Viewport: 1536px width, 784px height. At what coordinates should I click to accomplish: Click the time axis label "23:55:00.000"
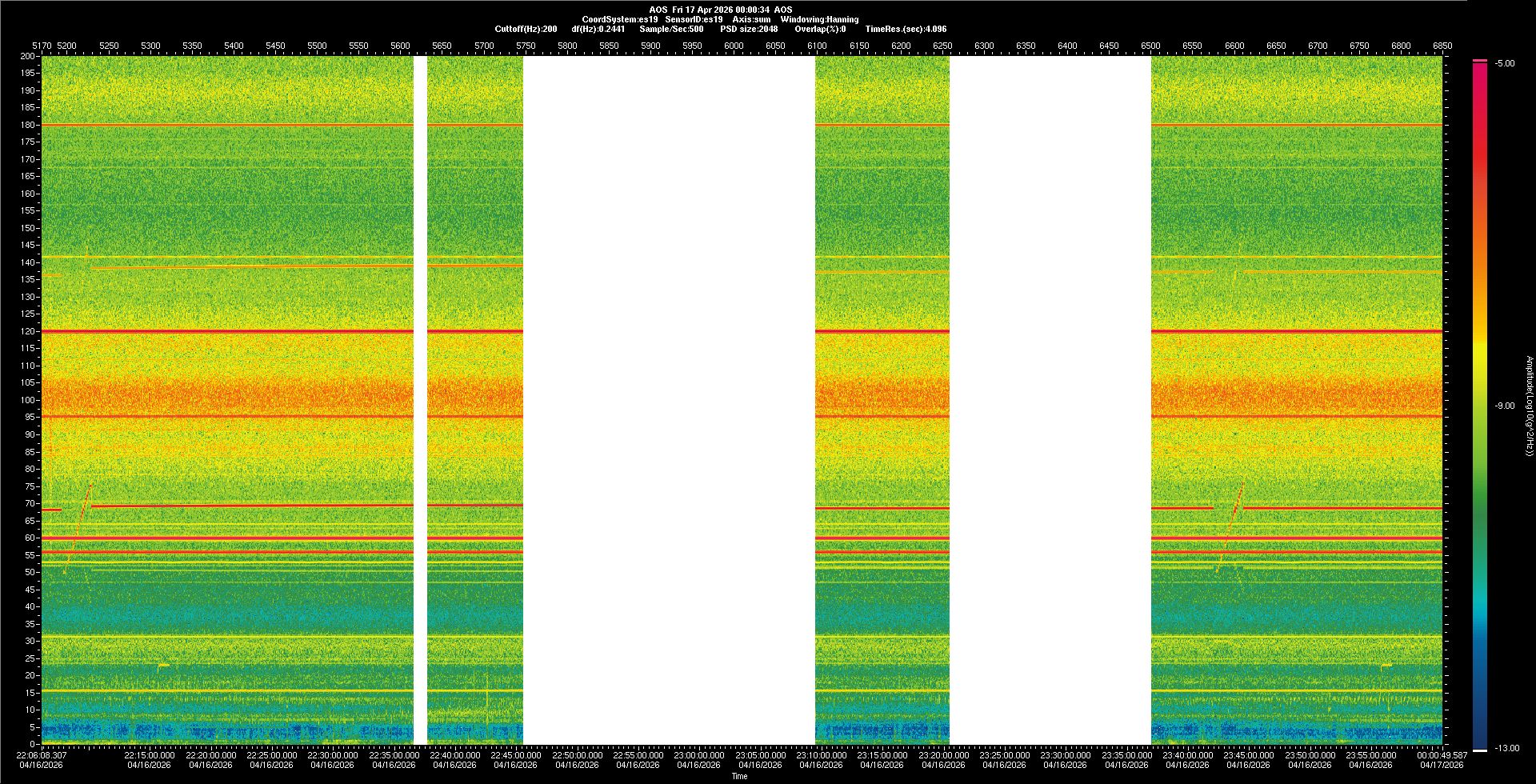pyautogui.click(x=1370, y=755)
